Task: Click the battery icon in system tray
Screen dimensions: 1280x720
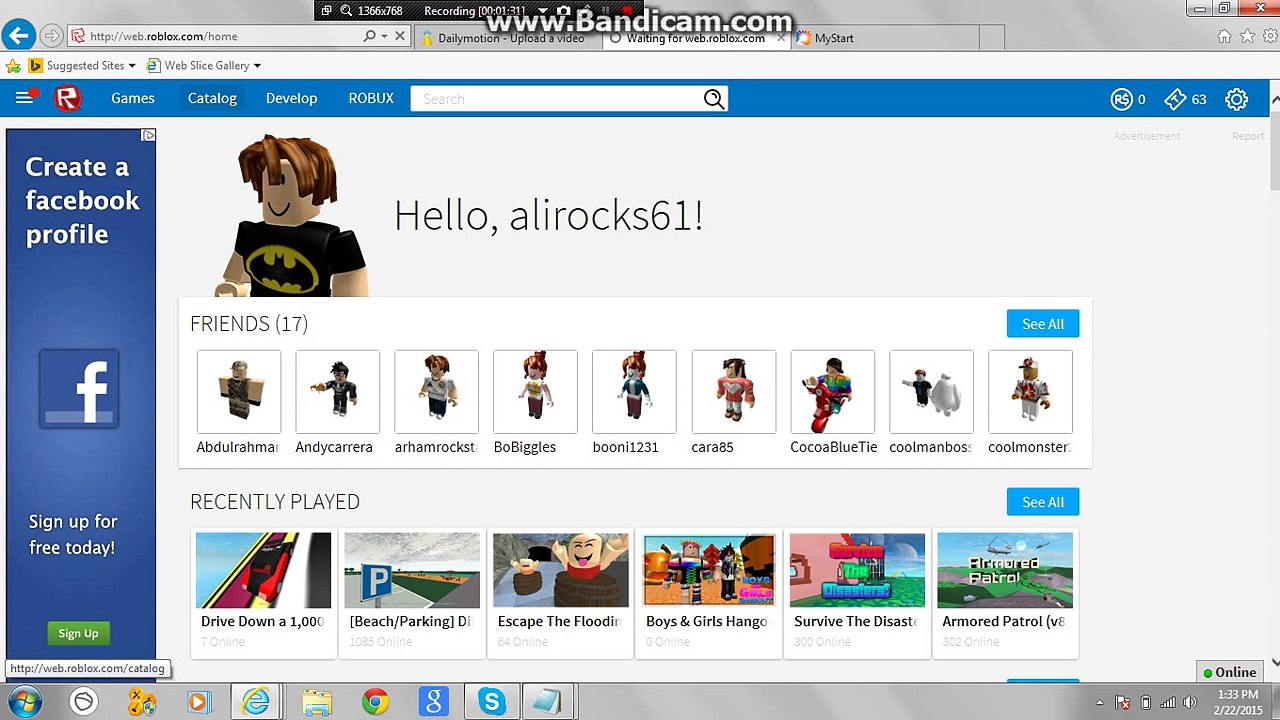Action: pos(1146,702)
